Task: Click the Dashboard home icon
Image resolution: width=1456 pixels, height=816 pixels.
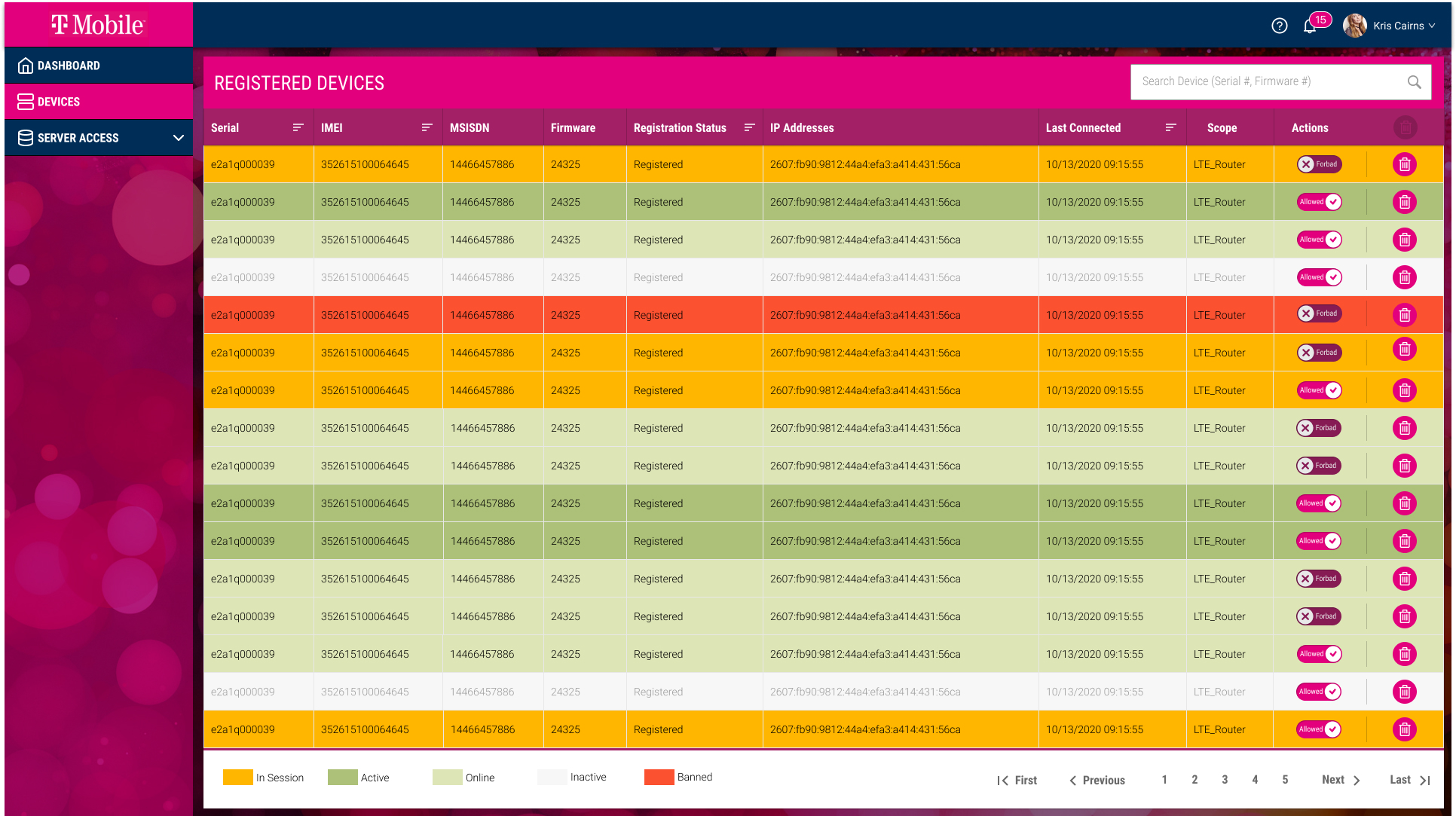Action: [x=25, y=66]
